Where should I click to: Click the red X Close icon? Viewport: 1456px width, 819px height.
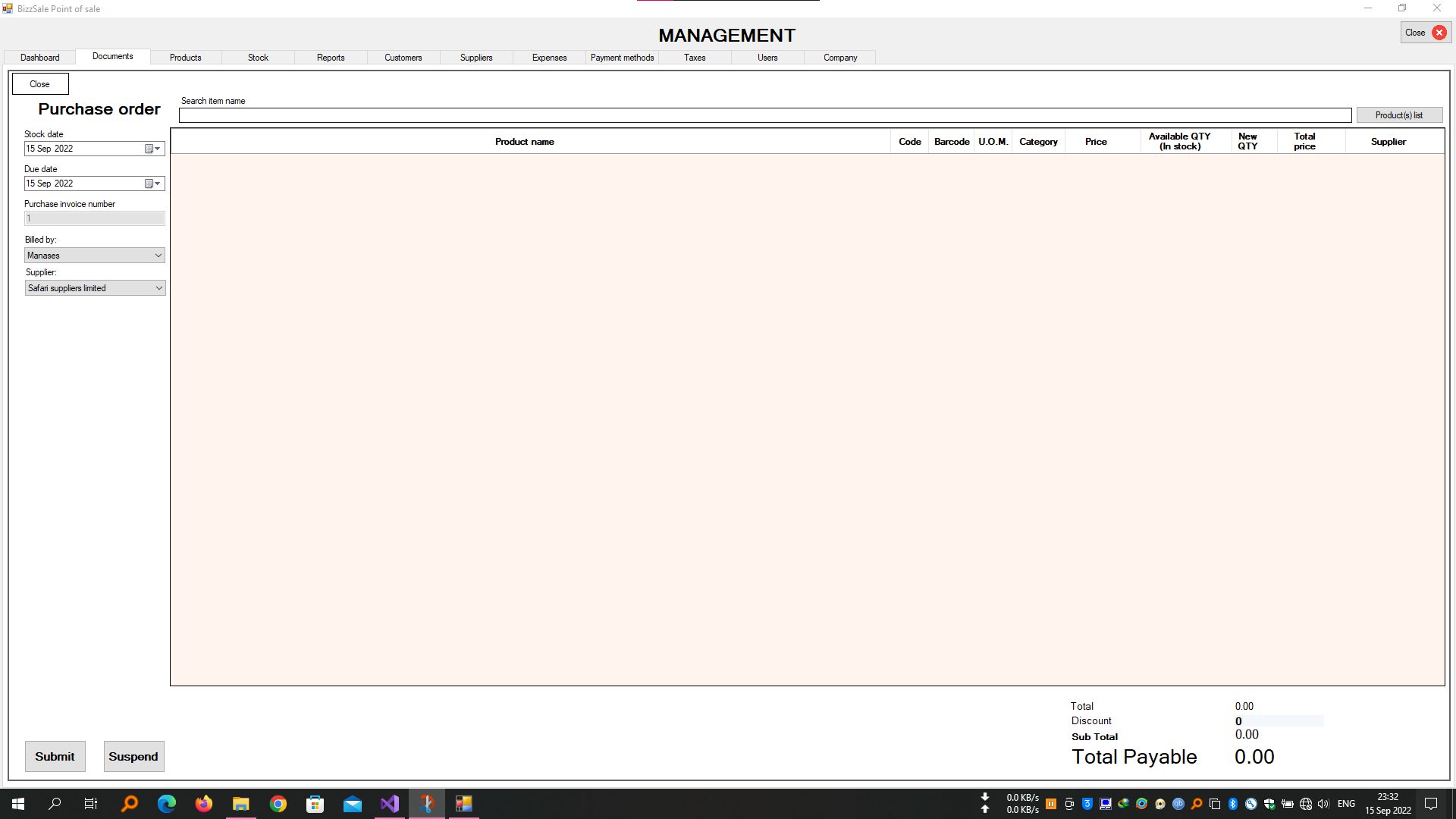click(1439, 33)
